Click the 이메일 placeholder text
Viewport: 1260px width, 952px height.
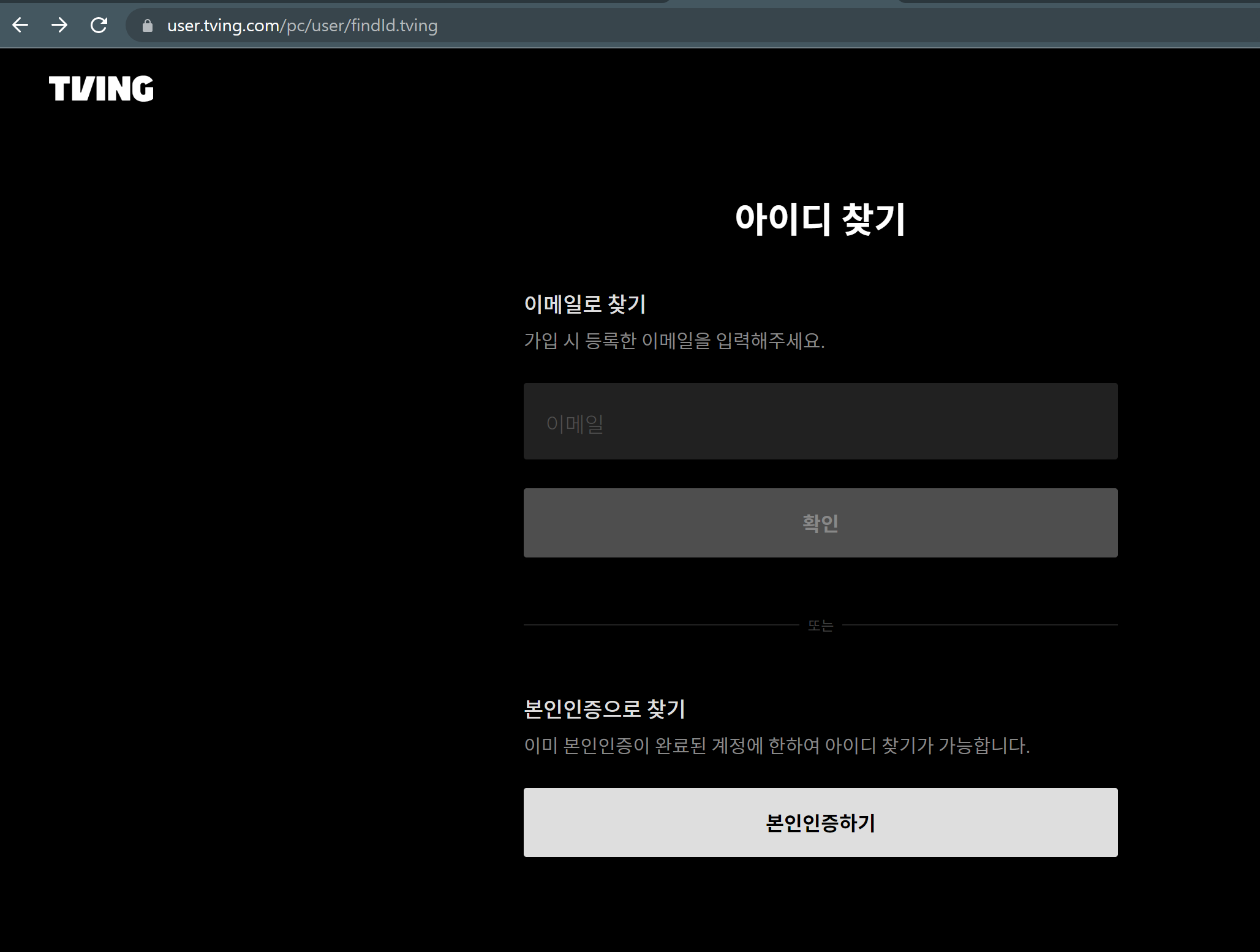coord(575,423)
